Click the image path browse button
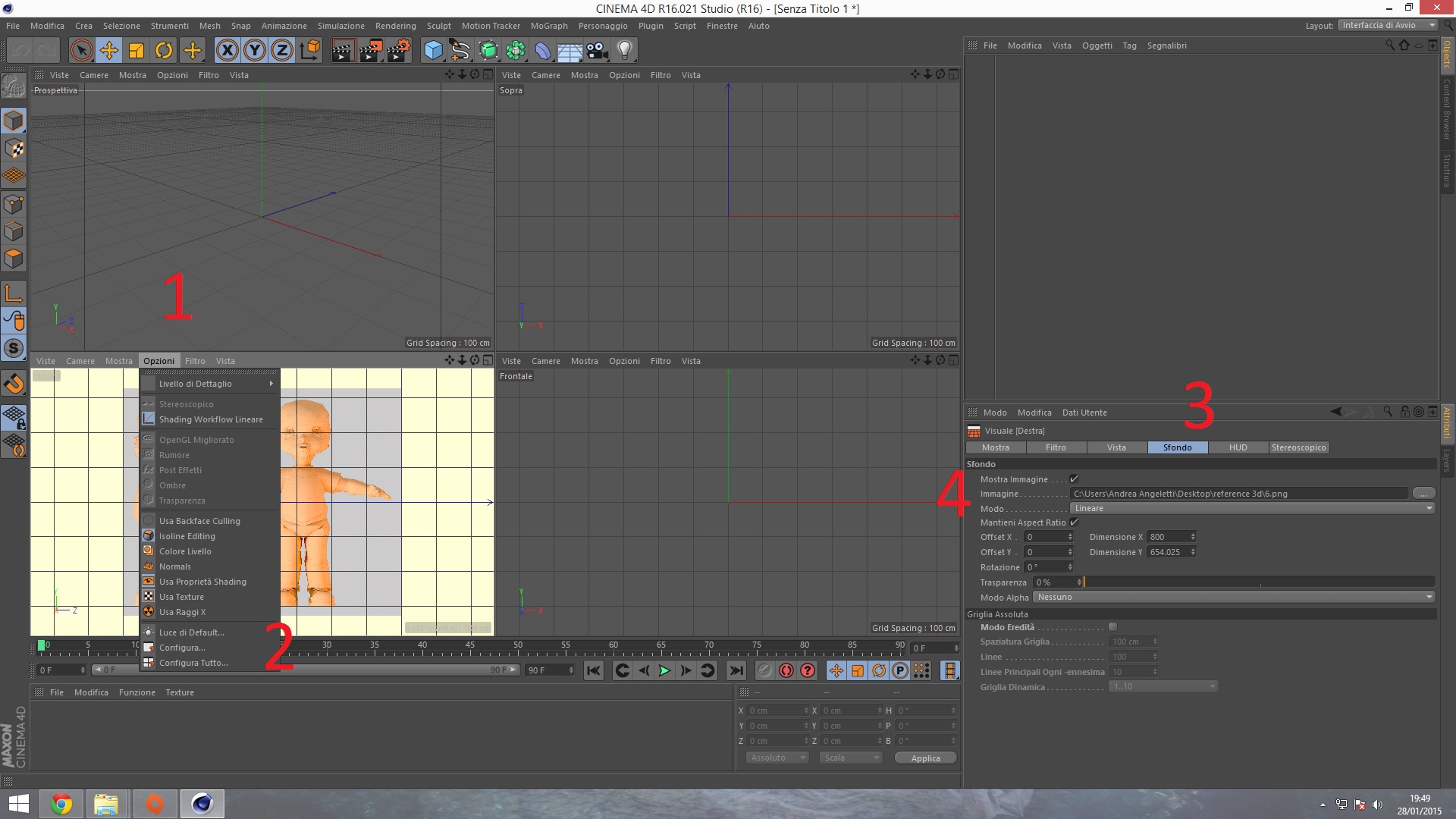The height and width of the screenshot is (819, 1456). tap(1423, 494)
